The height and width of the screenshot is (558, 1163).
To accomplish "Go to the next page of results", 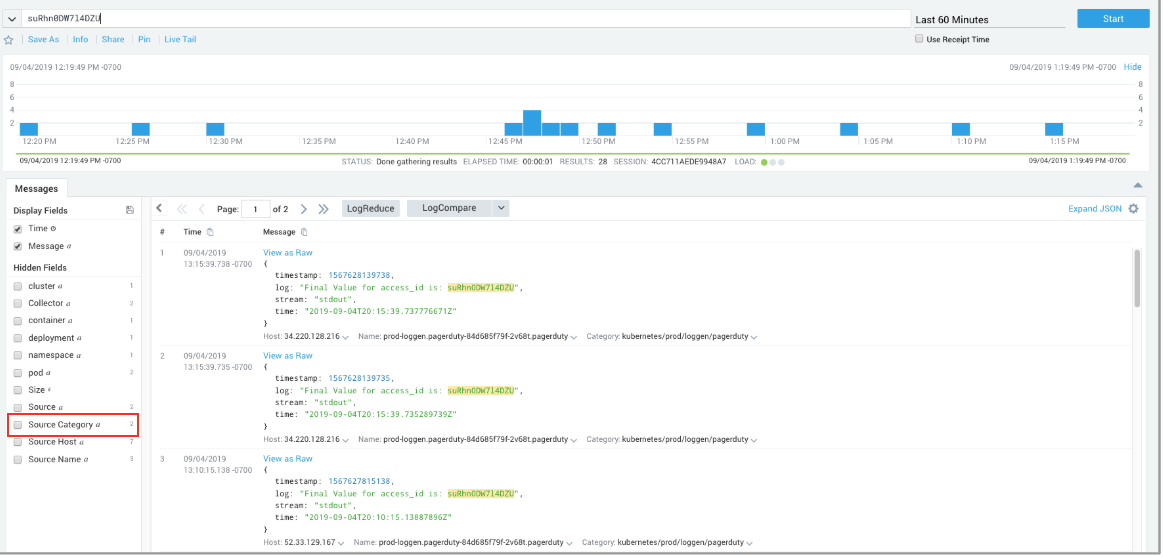I will coord(304,209).
